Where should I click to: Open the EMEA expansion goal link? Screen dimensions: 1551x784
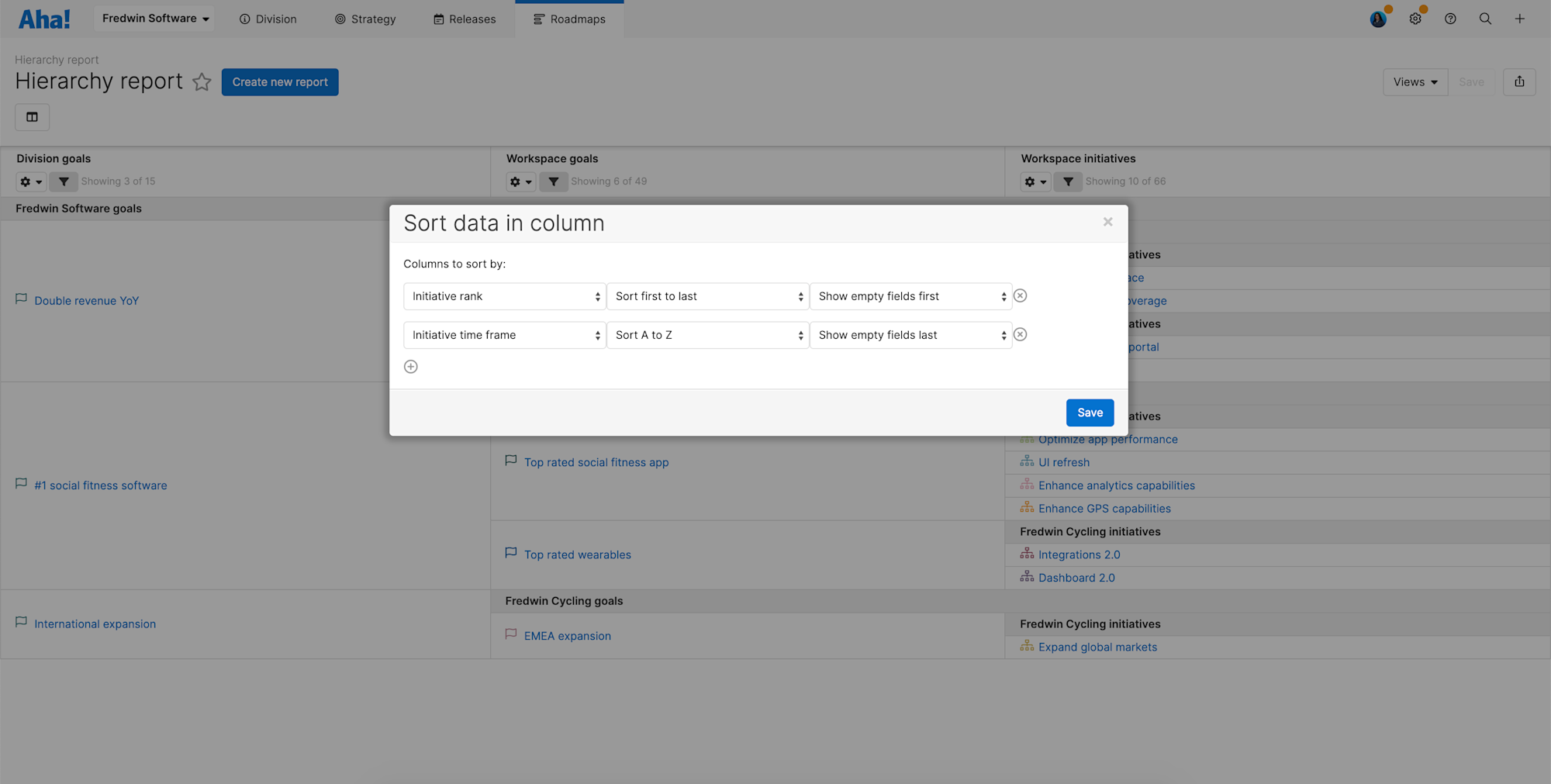567,635
